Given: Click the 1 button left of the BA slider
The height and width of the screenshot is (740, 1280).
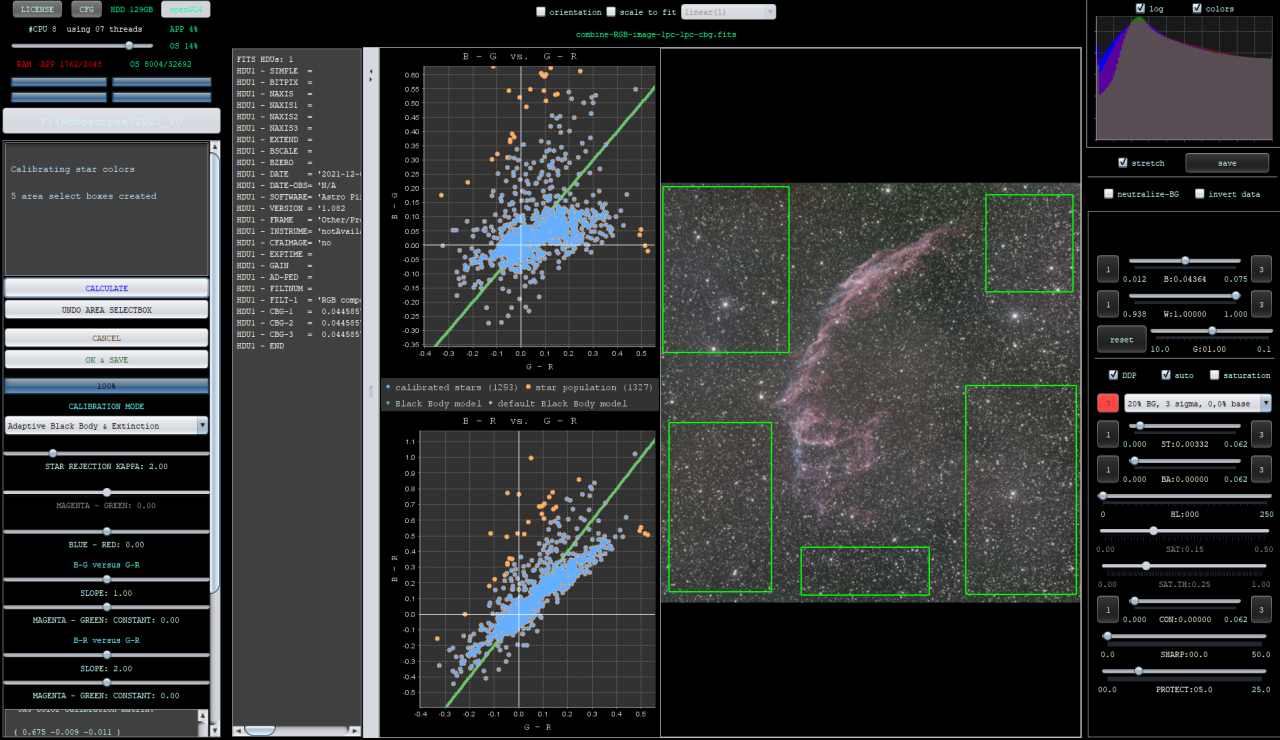Looking at the screenshot, I should (1108, 468).
